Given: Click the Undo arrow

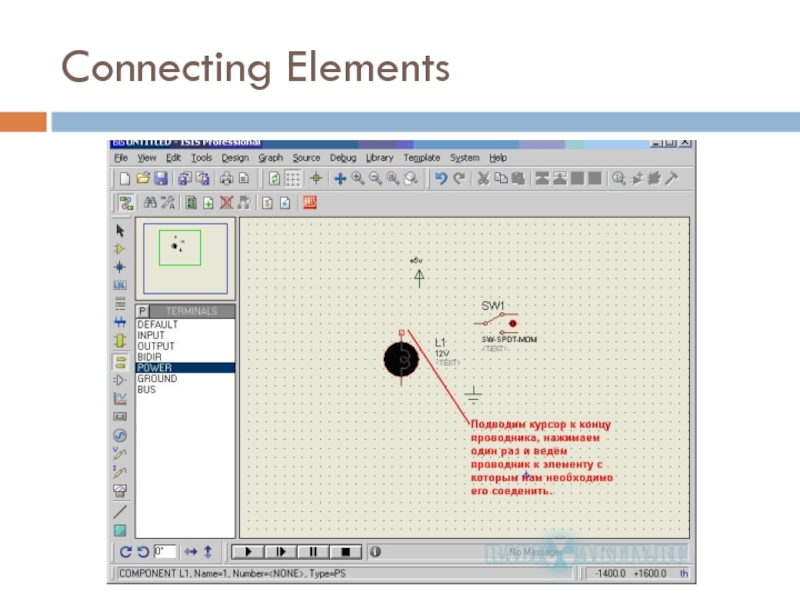Looking at the screenshot, I should point(441,179).
